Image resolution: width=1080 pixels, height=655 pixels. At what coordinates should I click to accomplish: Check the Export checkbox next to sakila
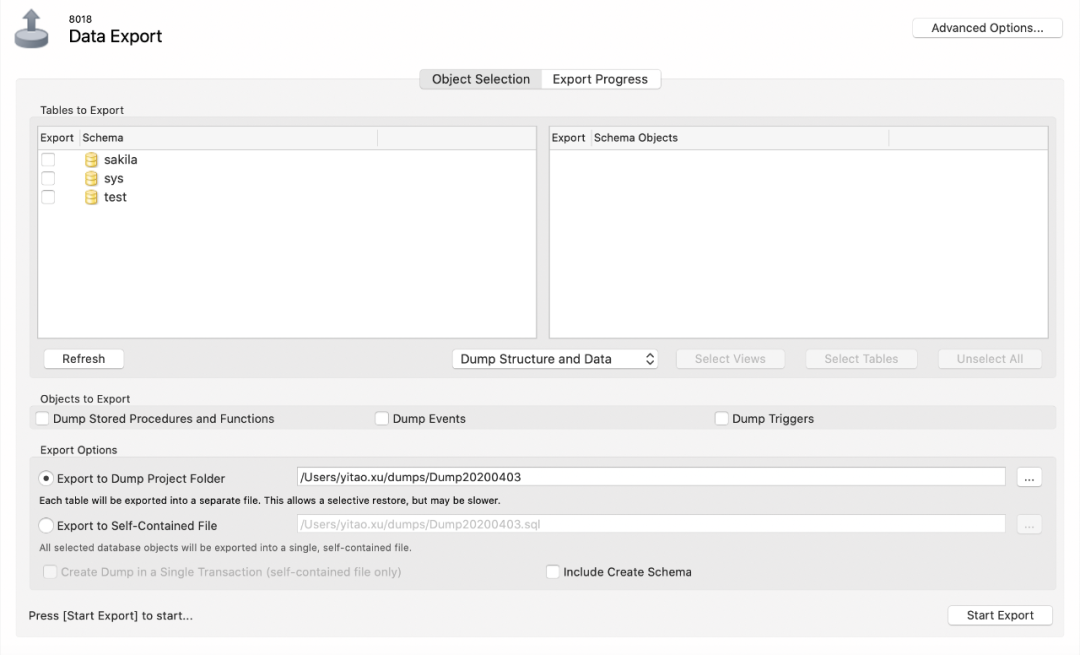[47, 159]
